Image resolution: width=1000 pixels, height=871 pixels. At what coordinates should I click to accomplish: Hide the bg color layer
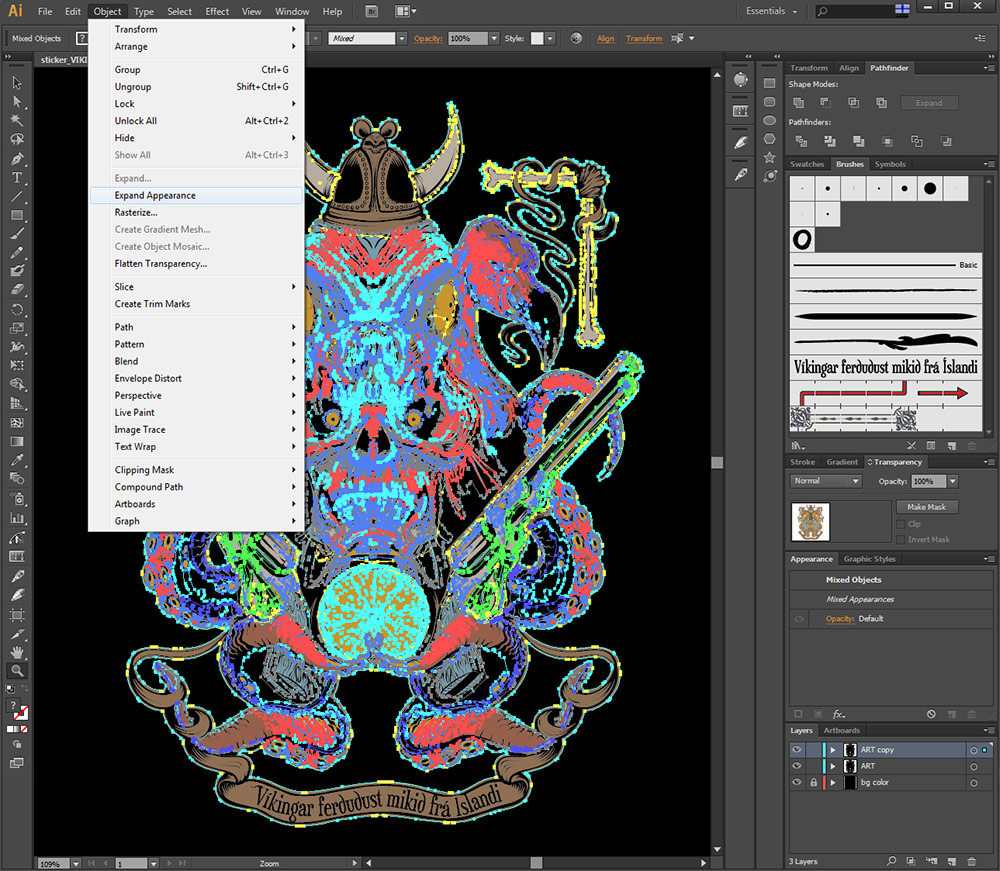point(797,782)
